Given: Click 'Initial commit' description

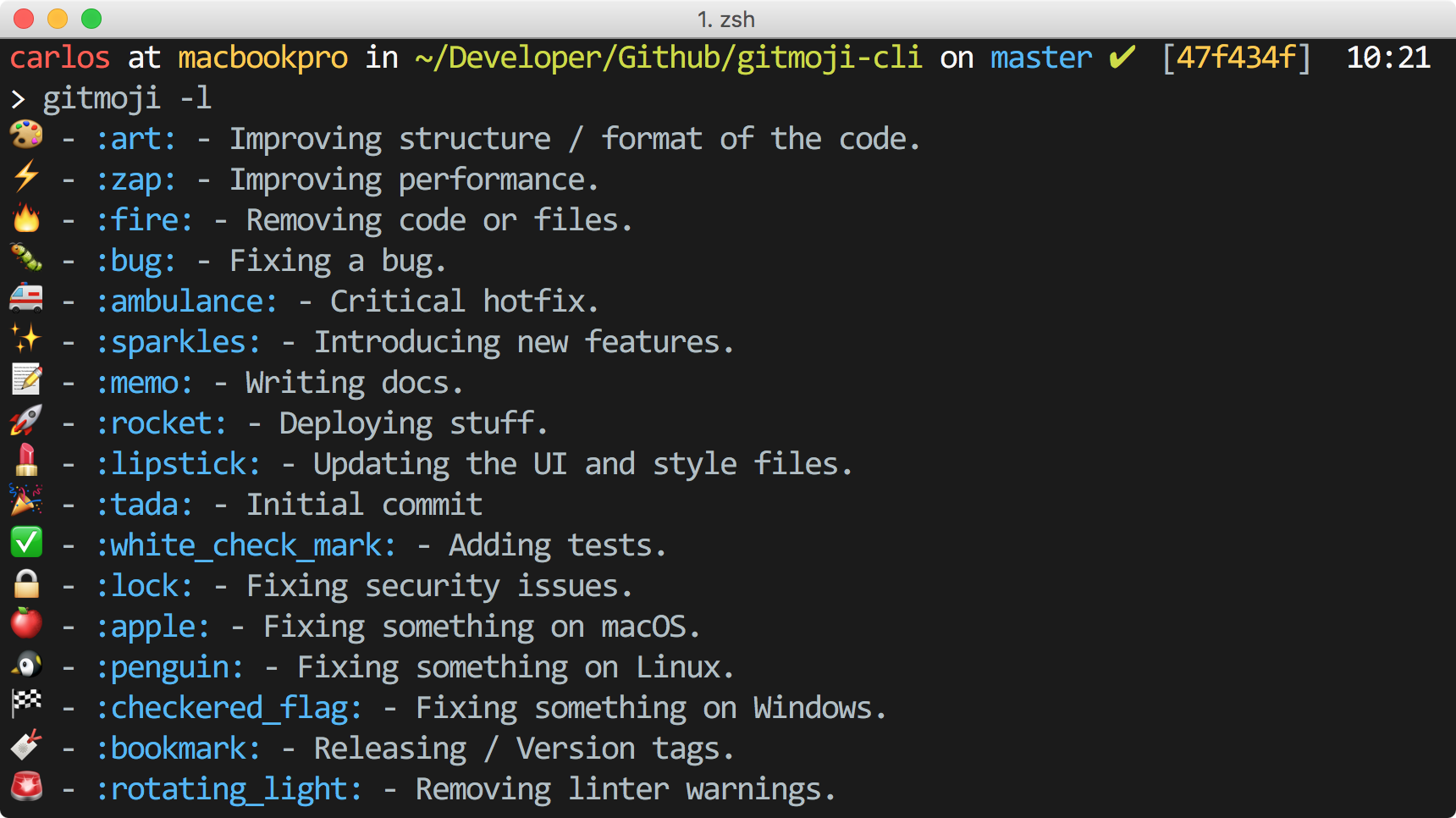Looking at the screenshot, I should [x=365, y=505].
